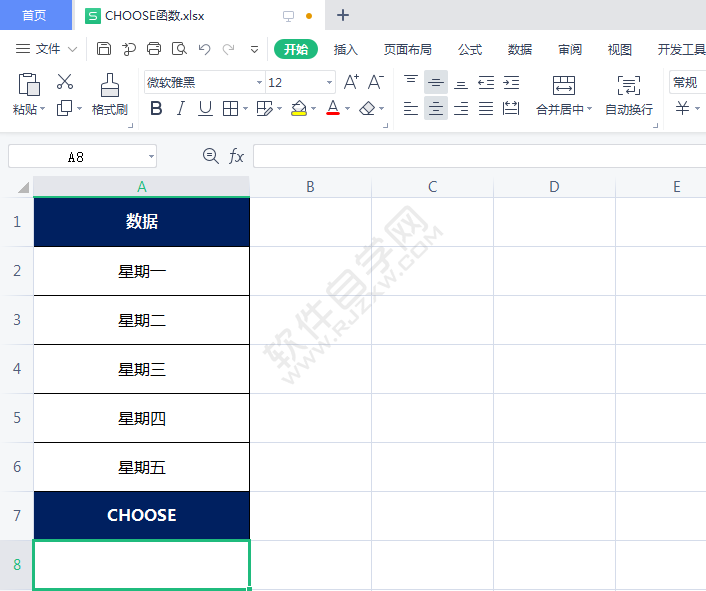This screenshot has height=591, width=706.
Task: Click the currency yen symbol icon
Action: [x=682, y=108]
